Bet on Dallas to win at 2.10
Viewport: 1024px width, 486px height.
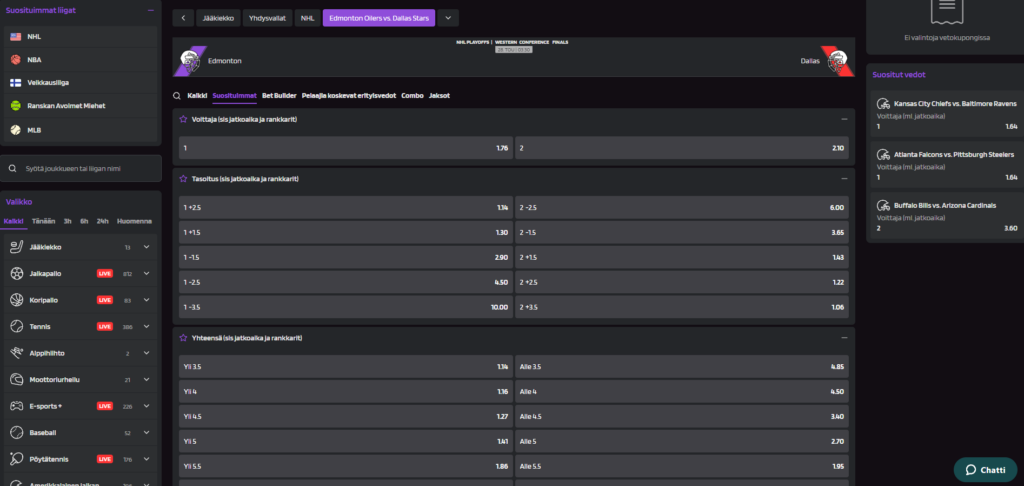pyautogui.click(x=682, y=148)
